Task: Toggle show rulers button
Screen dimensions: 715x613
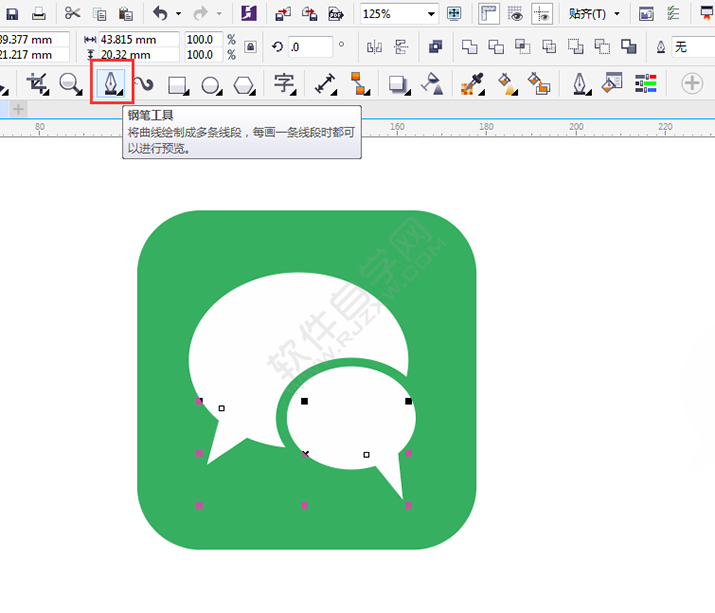Action: coord(489,14)
